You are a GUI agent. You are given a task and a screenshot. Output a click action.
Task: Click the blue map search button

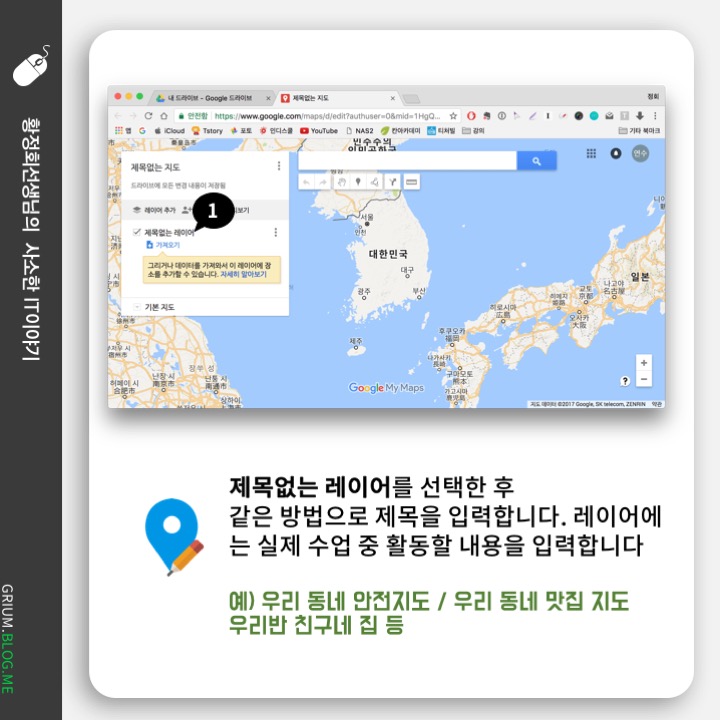(x=536, y=161)
